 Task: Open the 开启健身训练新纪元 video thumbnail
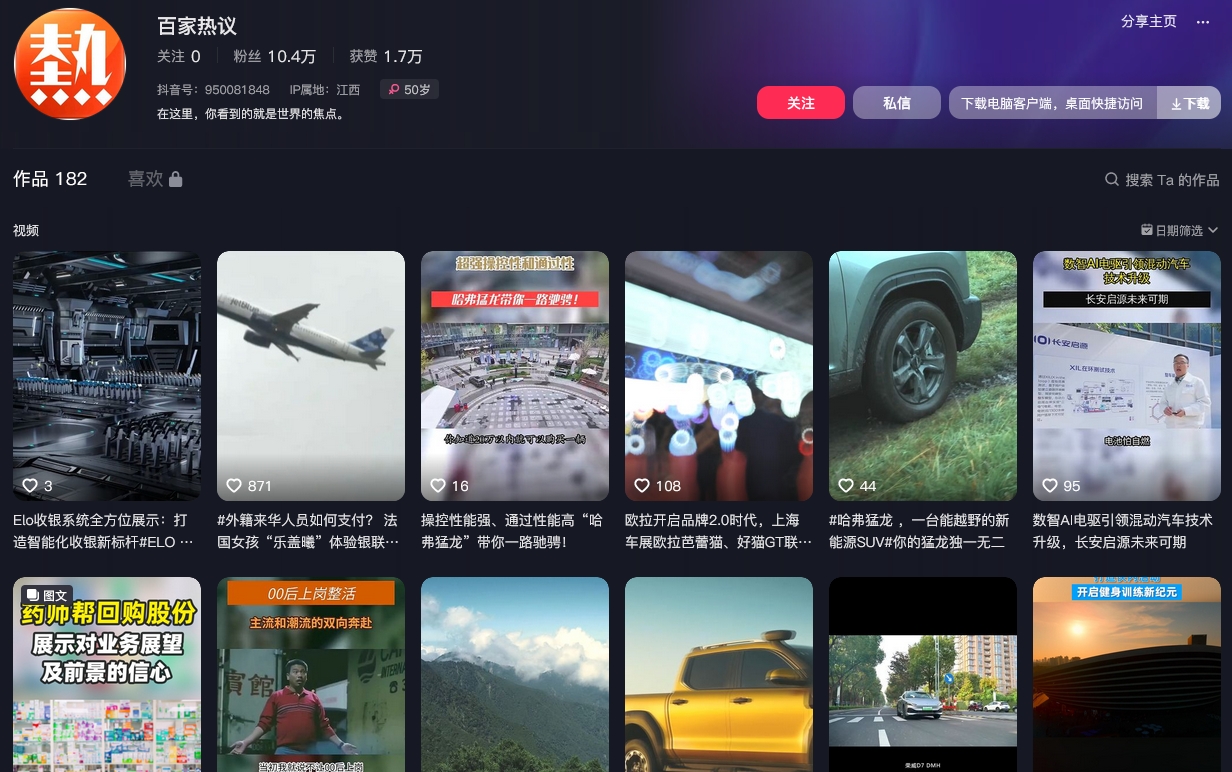click(x=1127, y=674)
